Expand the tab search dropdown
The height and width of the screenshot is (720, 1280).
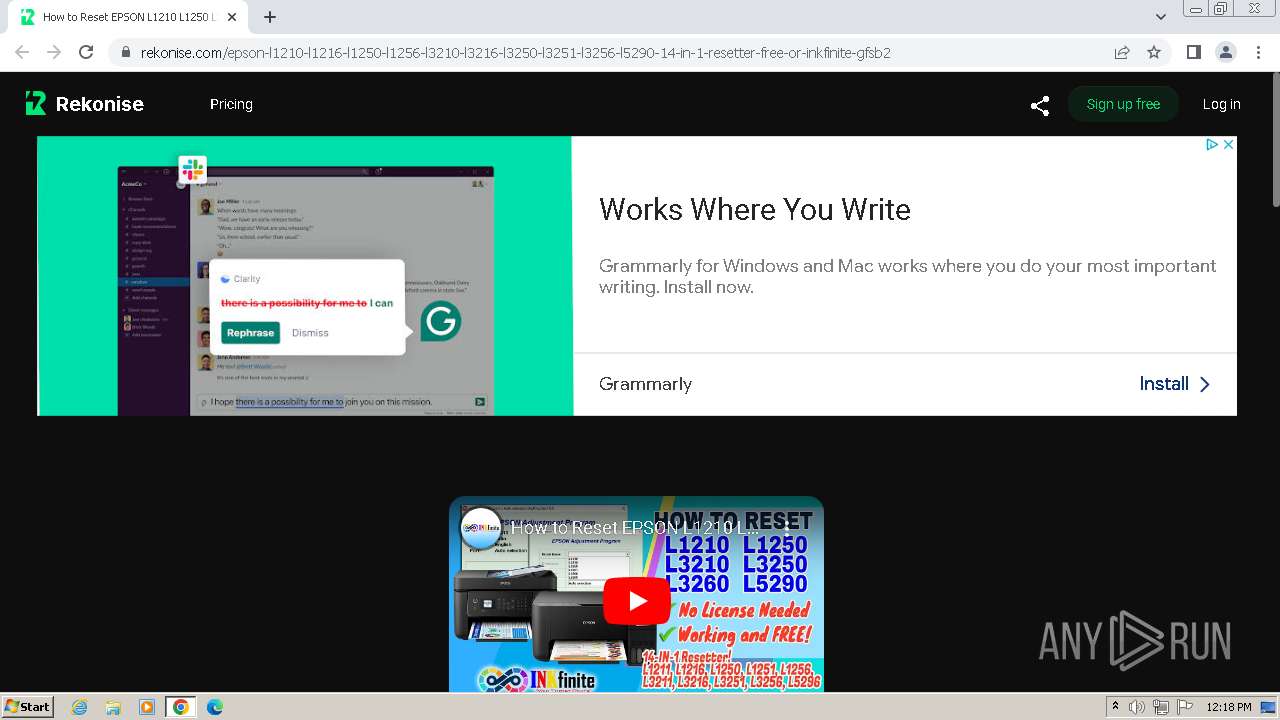click(x=1160, y=17)
